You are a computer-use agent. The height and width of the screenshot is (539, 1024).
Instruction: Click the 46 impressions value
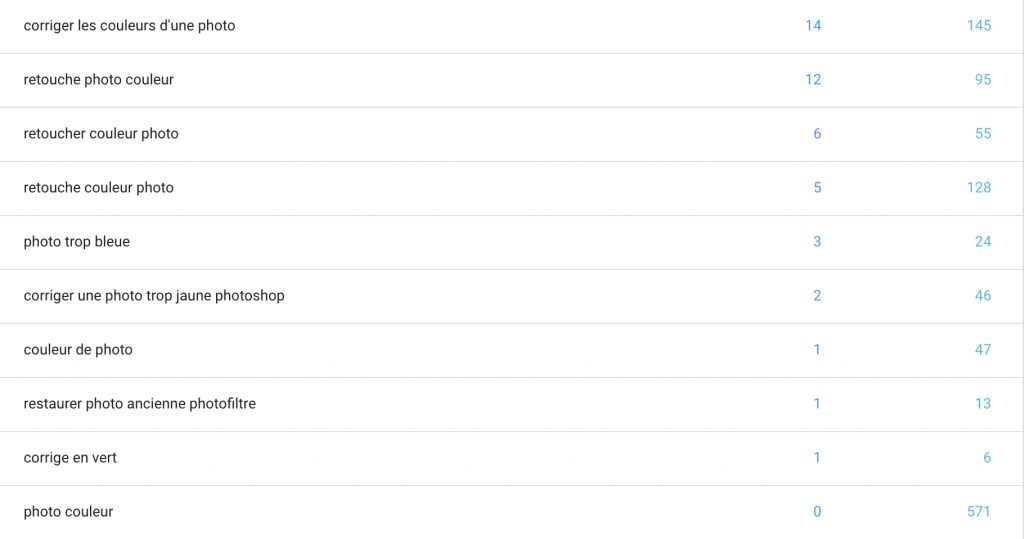point(983,295)
